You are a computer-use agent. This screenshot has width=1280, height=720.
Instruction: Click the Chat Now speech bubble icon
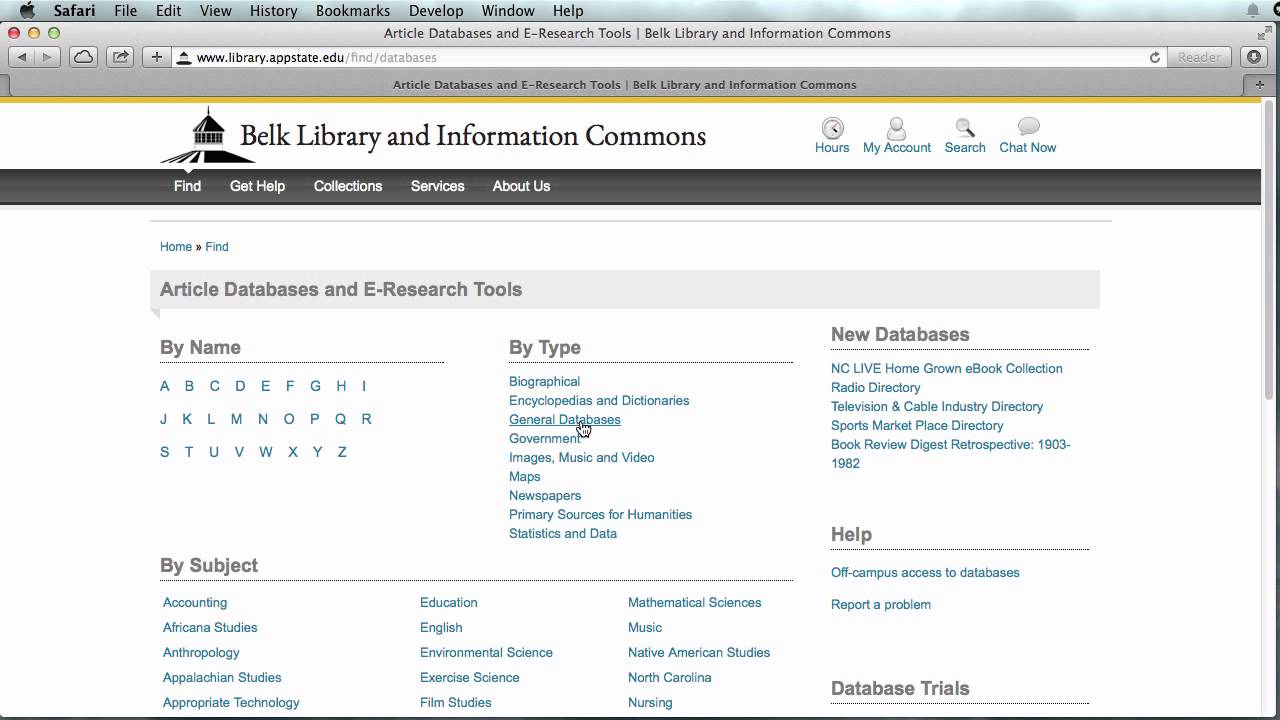click(1028, 127)
